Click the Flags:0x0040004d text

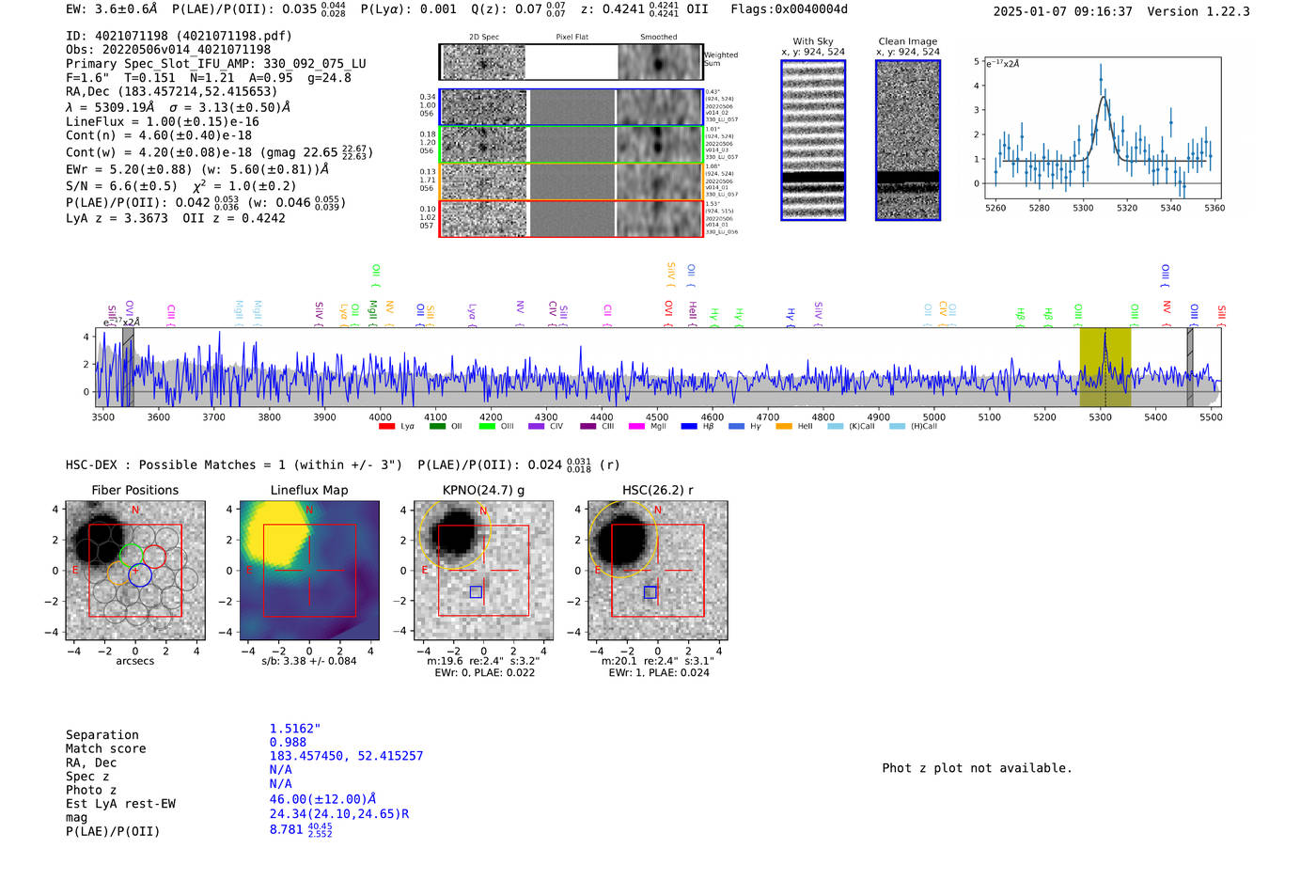(x=789, y=9)
